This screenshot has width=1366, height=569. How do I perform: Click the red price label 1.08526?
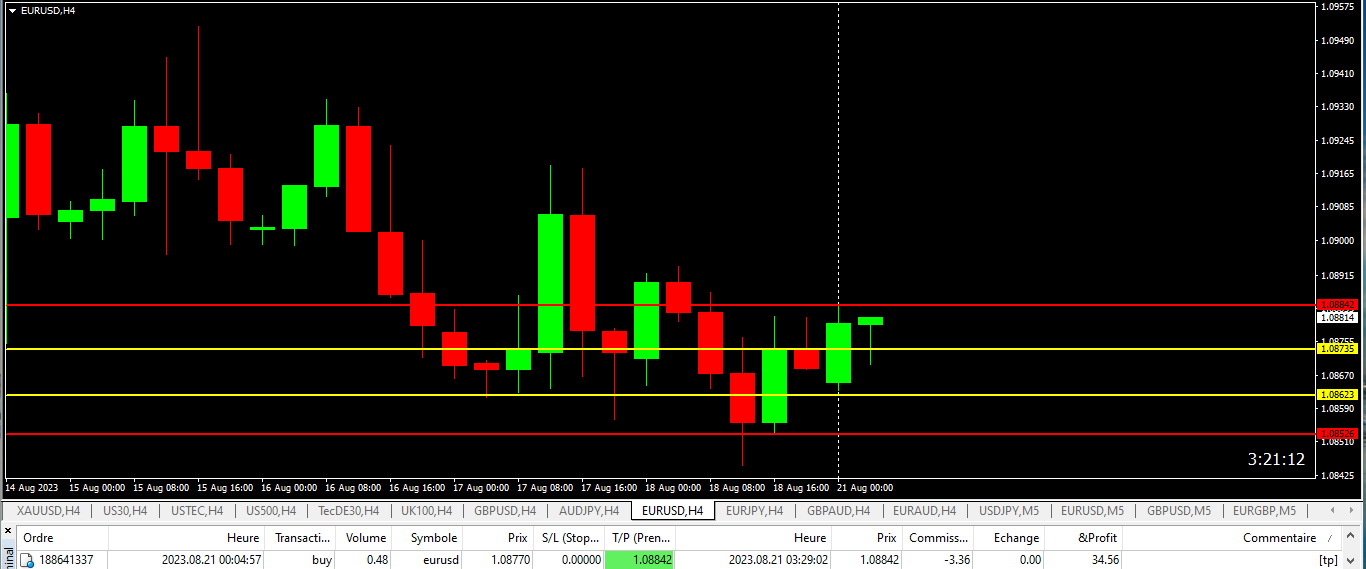(1337, 434)
